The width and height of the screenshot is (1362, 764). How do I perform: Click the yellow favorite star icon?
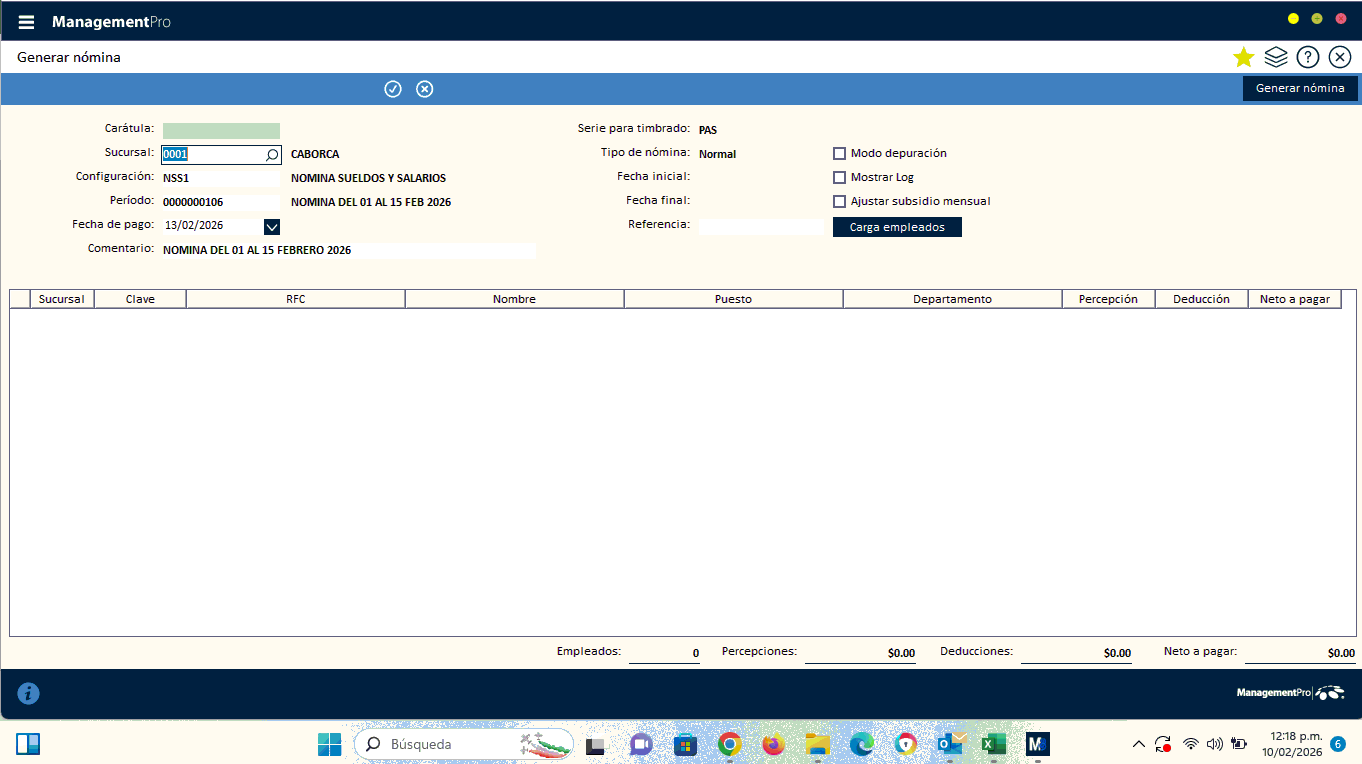tap(1243, 57)
